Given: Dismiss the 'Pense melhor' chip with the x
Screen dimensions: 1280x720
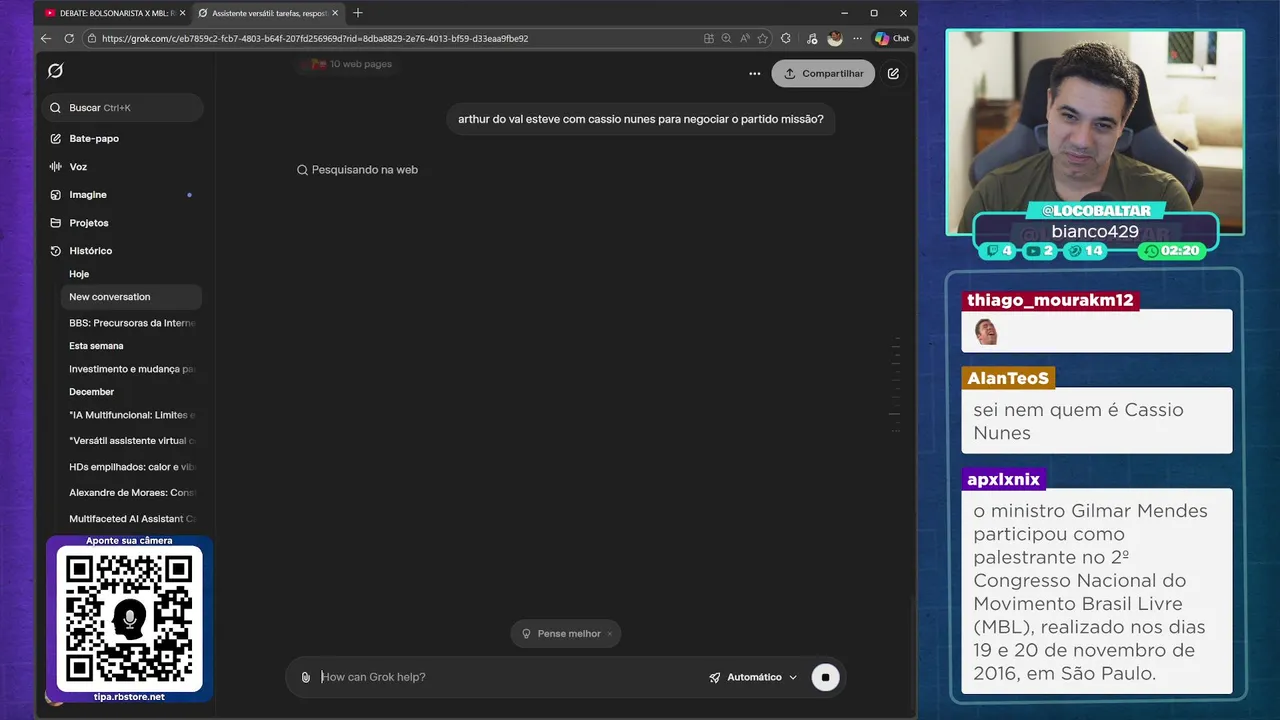Looking at the screenshot, I should 609,634.
